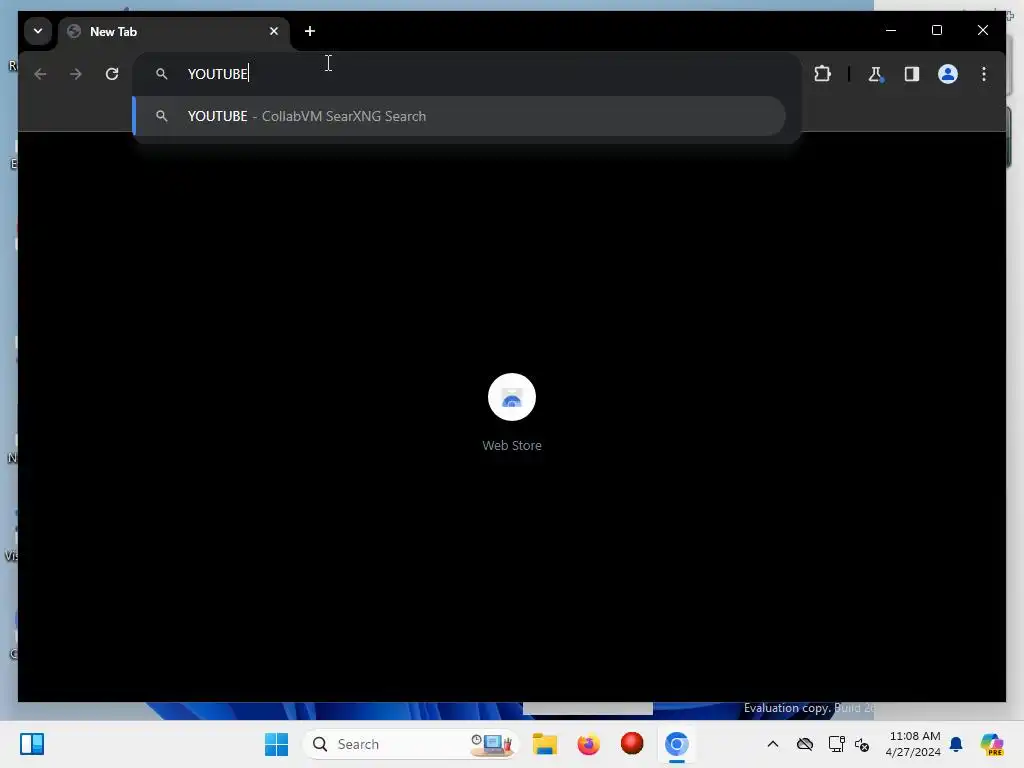1024x768 pixels.
Task: Open the Chrome tab search dropdown
Action: pos(38,31)
